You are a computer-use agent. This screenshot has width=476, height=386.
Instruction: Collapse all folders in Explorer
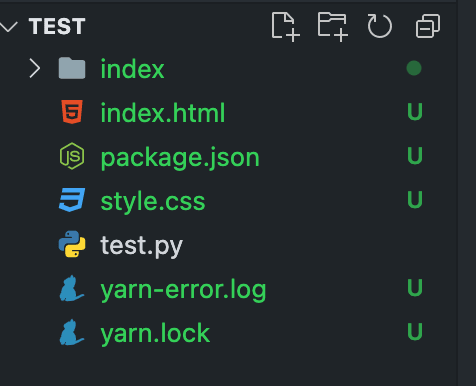428,26
